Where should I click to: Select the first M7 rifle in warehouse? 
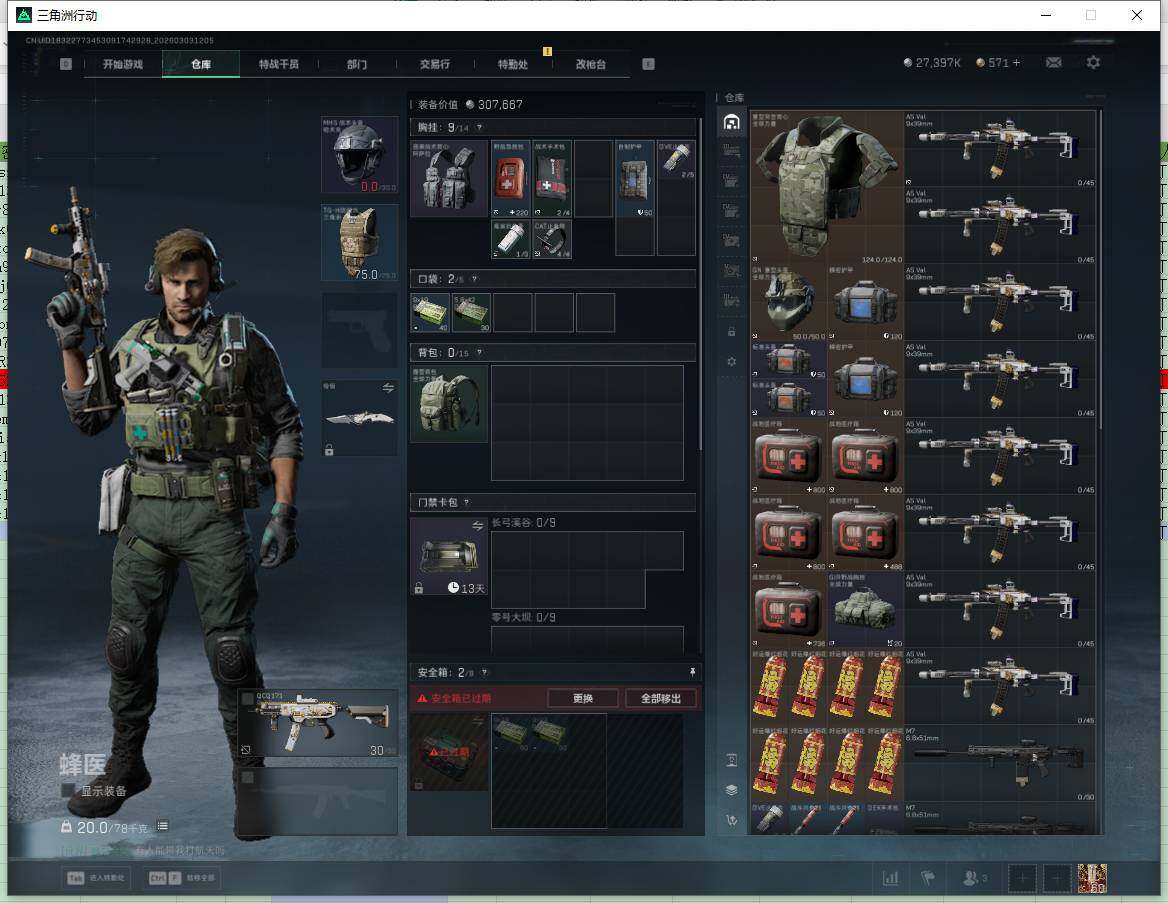[1000, 764]
